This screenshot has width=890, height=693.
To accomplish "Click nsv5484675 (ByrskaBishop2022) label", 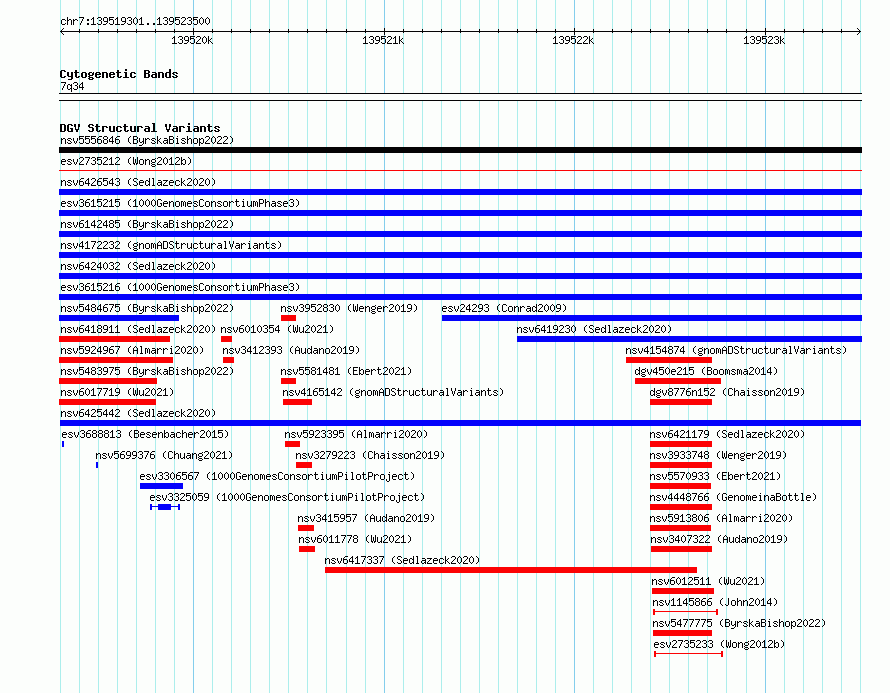I will click(147, 308).
